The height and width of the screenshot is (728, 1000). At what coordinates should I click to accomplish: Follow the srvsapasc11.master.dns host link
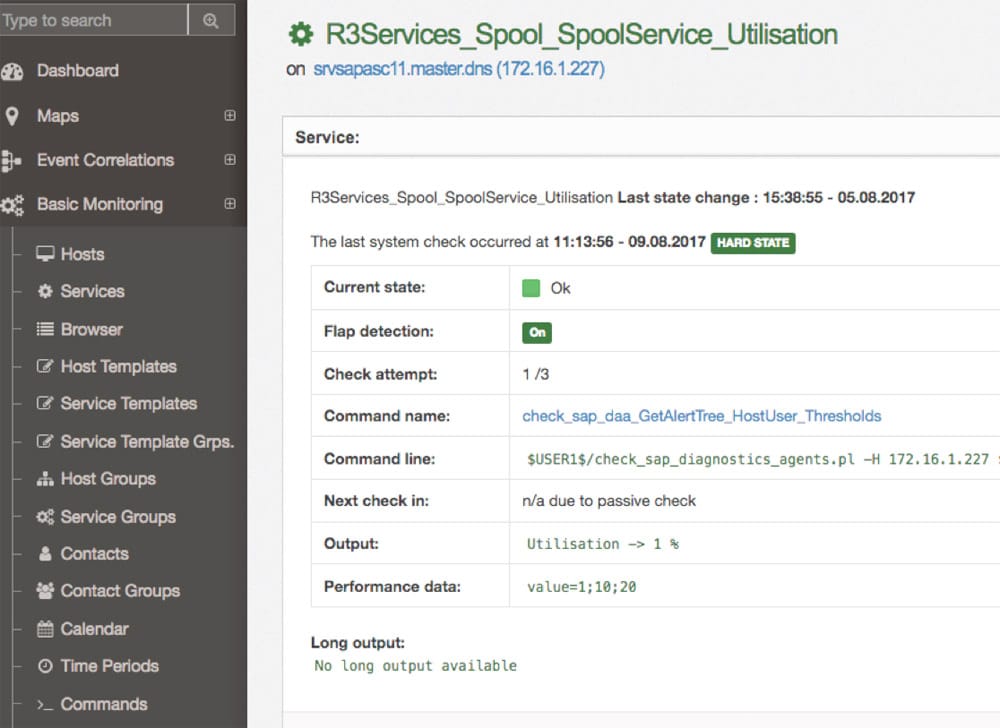pos(459,69)
